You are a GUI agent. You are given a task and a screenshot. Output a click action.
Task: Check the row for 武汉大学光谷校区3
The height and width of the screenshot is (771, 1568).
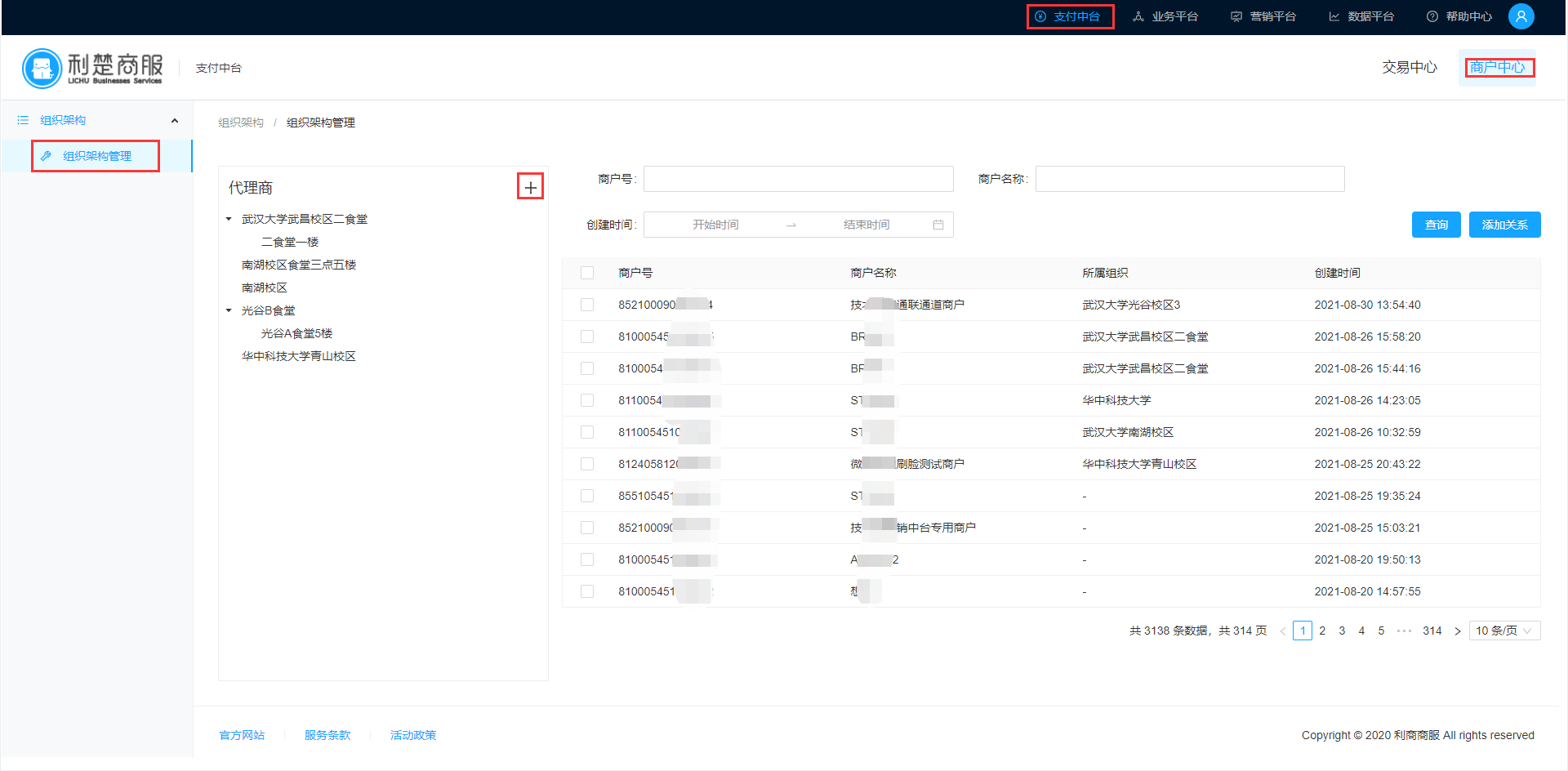[x=587, y=305]
